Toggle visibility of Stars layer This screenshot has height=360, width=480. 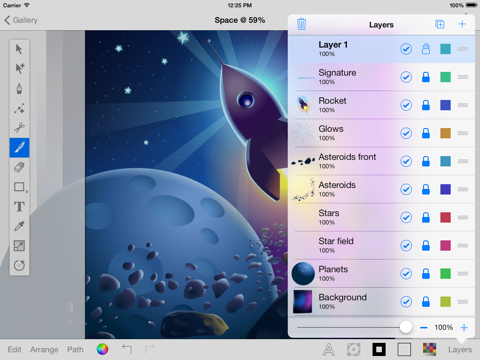point(406,217)
